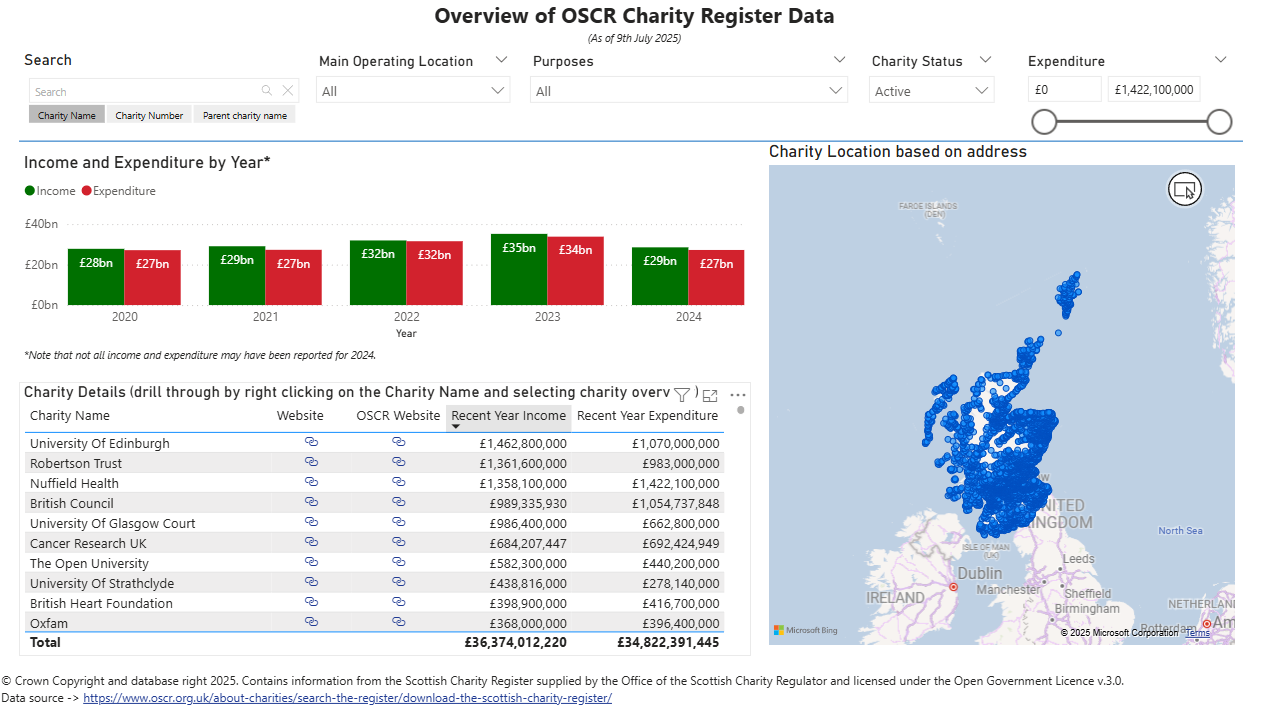Sort by Charity Name column header
Viewport: 1270px width, 709px height.
tap(70, 416)
